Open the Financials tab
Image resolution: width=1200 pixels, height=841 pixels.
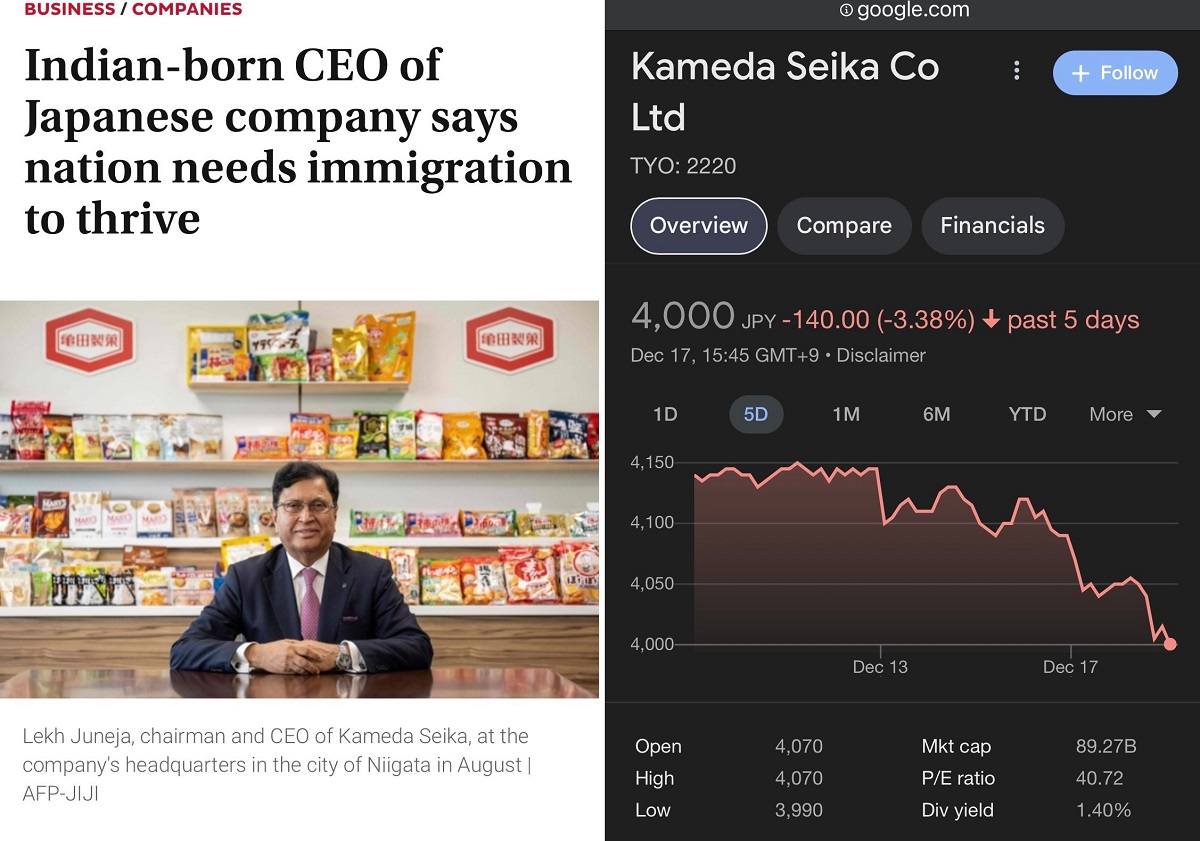tap(992, 226)
